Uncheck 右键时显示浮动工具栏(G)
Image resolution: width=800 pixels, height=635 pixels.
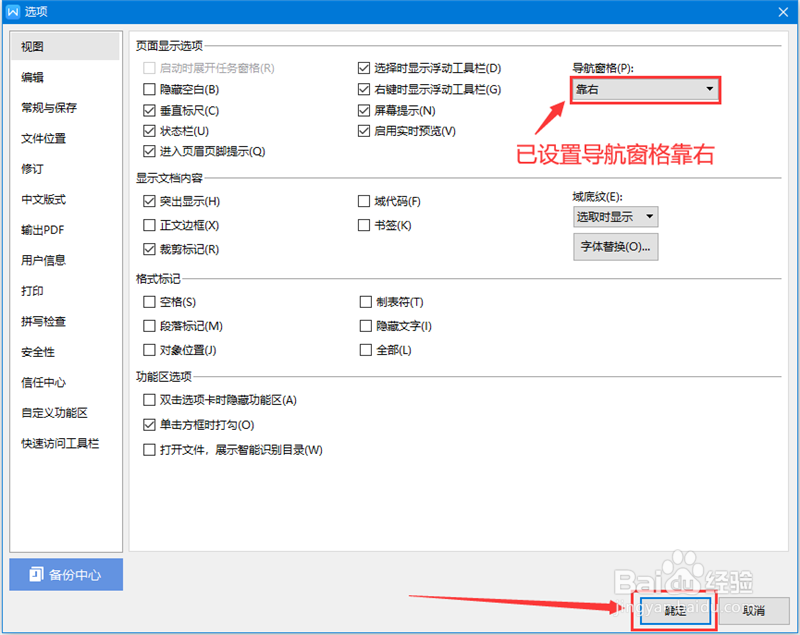[366, 89]
